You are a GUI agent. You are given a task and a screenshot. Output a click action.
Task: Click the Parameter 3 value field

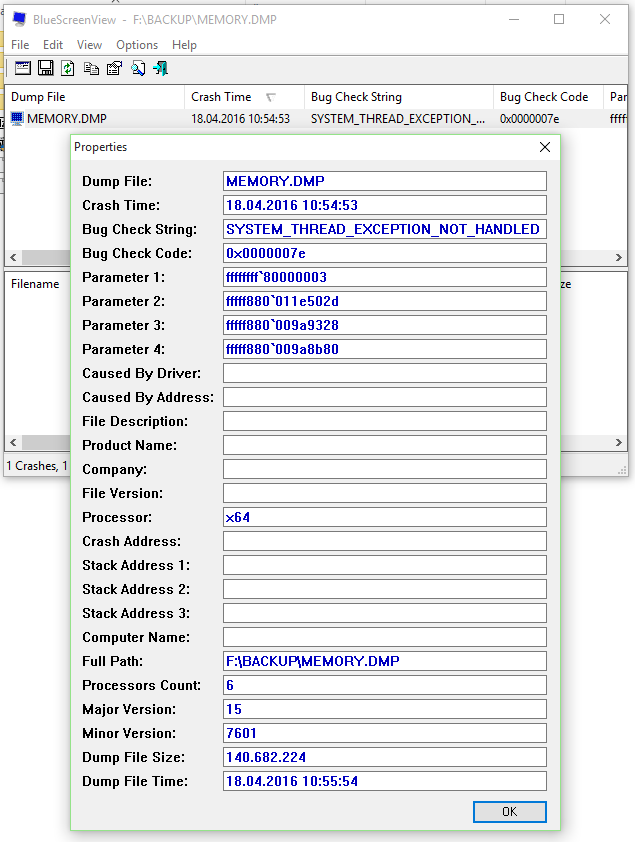385,325
